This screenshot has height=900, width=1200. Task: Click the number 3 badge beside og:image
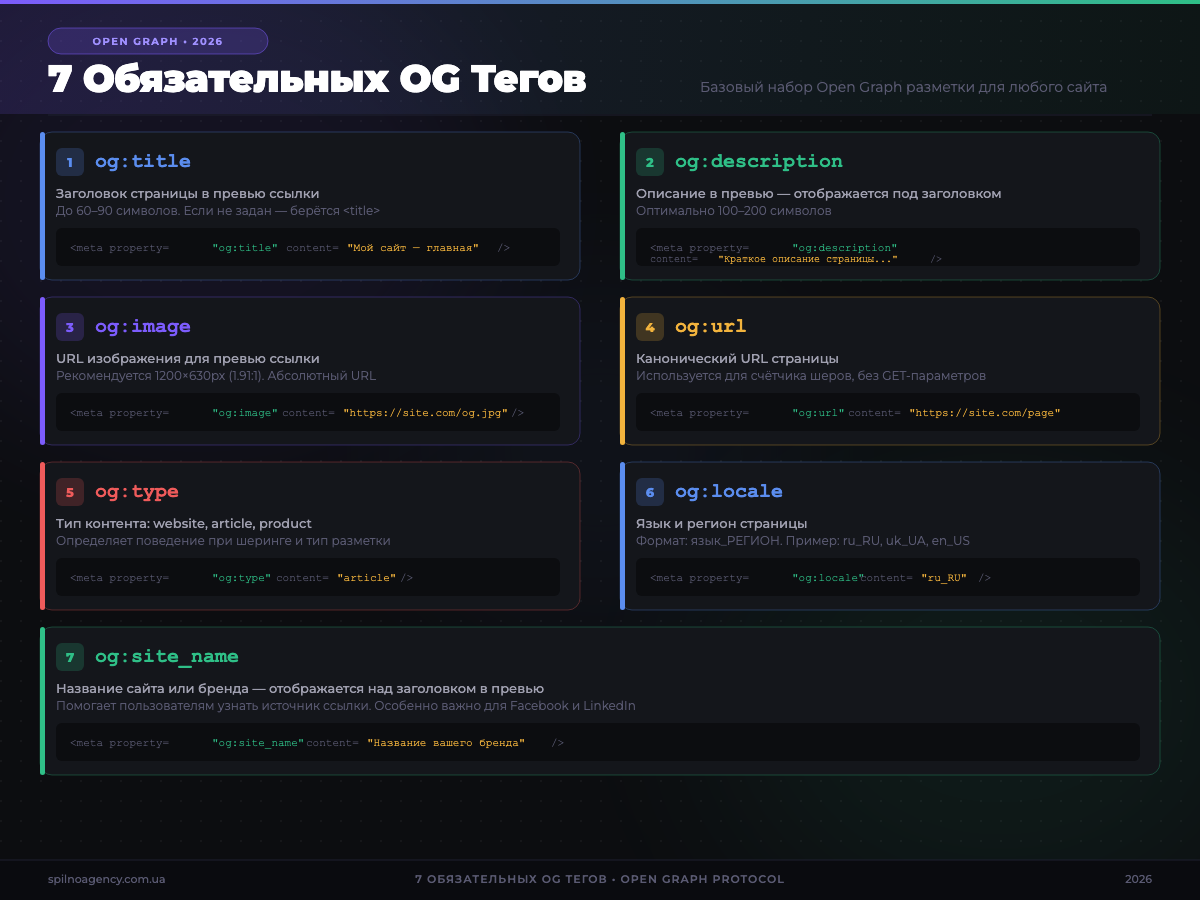coord(70,327)
